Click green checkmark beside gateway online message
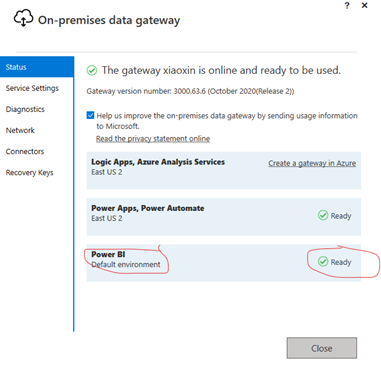This screenshot has height=372, width=381. [x=92, y=70]
